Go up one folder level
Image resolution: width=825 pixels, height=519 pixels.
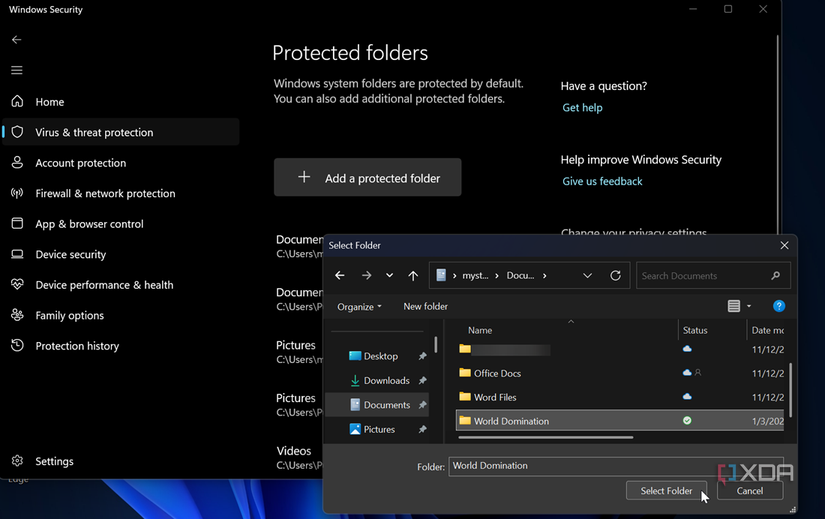[413, 275]
